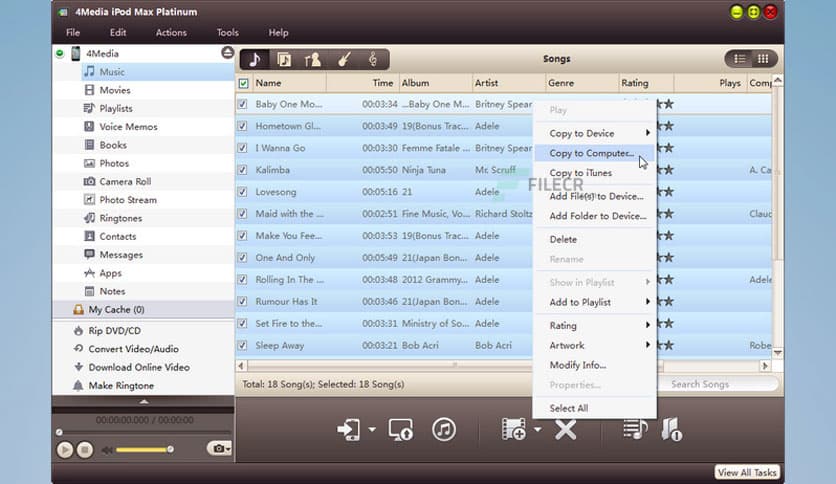Select Playlists in device tree
Image resolution: width=836 pixels, height=484 pixels.
[x=116, y=108]
